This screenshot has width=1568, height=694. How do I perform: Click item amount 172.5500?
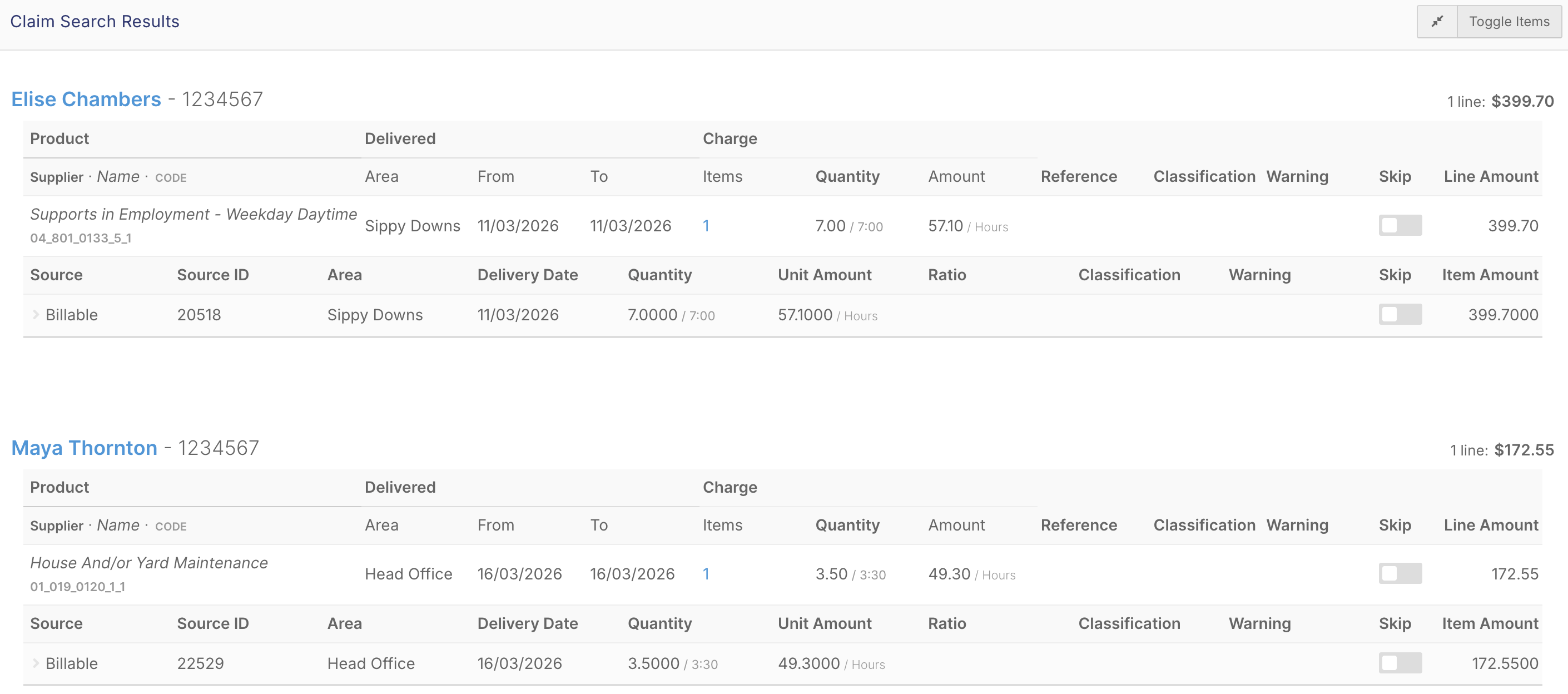tap(1505, 663)
